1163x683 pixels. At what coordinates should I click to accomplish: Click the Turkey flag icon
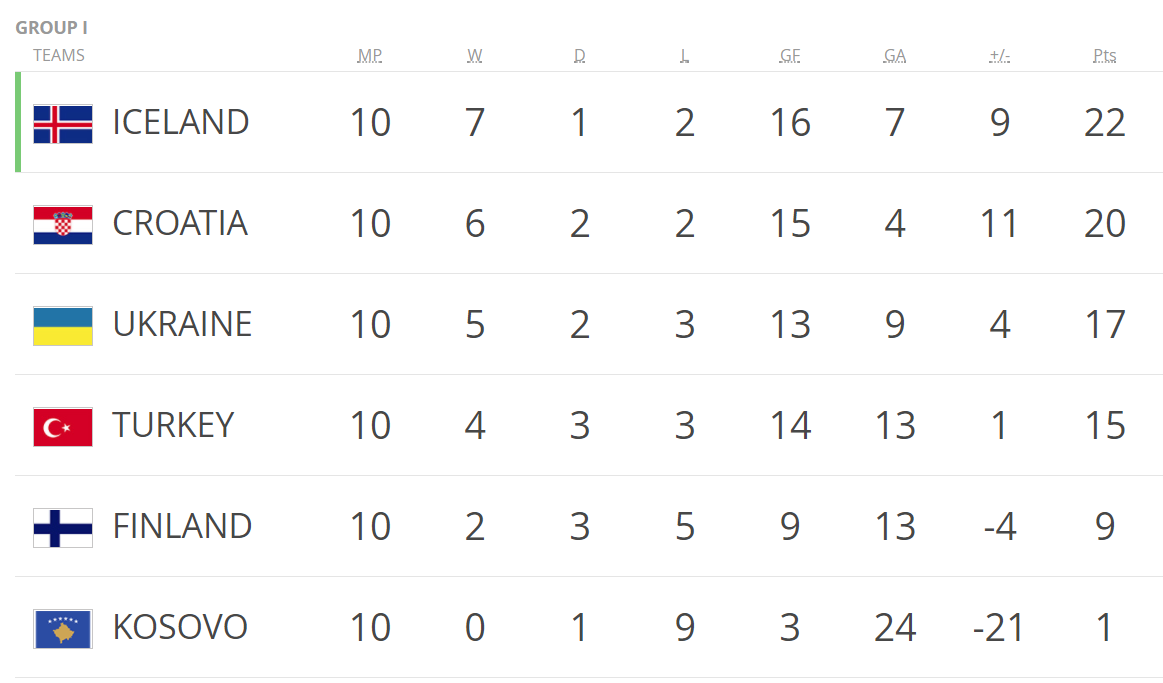click(x=63, y=427)
